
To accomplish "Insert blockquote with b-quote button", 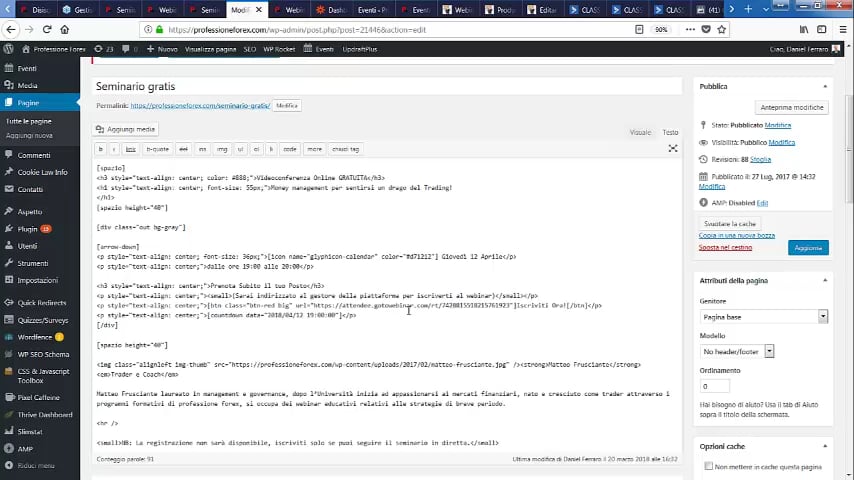I will 157,149.
